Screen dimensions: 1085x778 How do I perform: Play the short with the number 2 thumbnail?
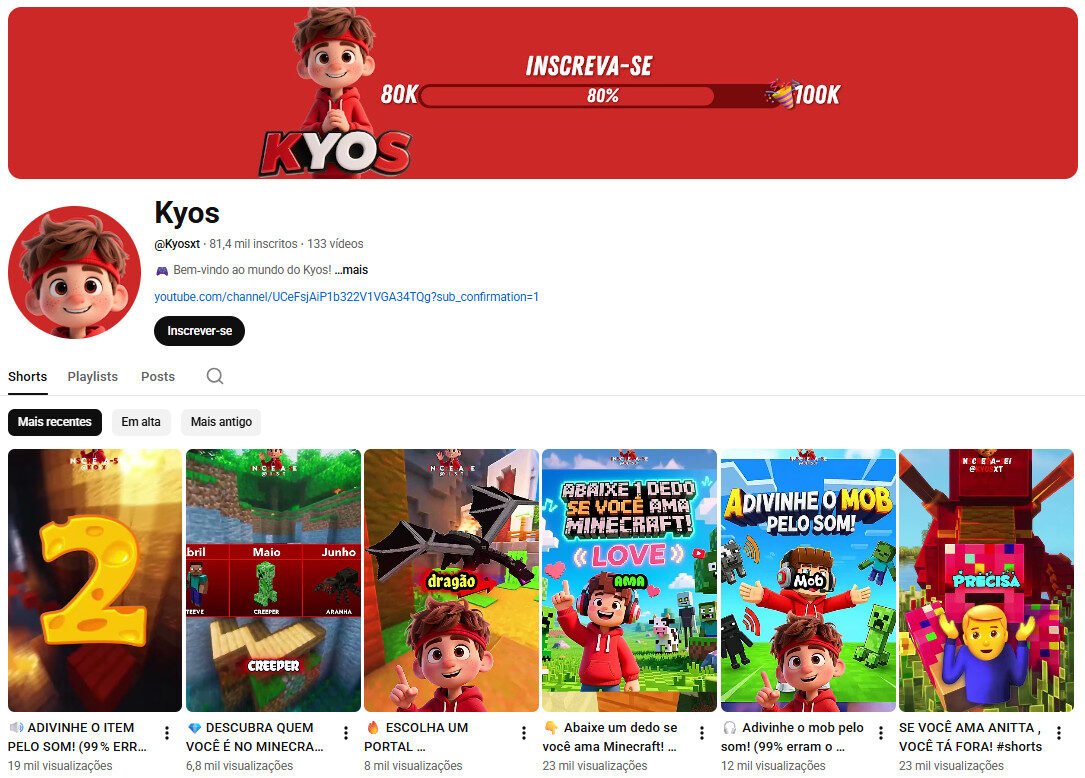pos(94,577)
